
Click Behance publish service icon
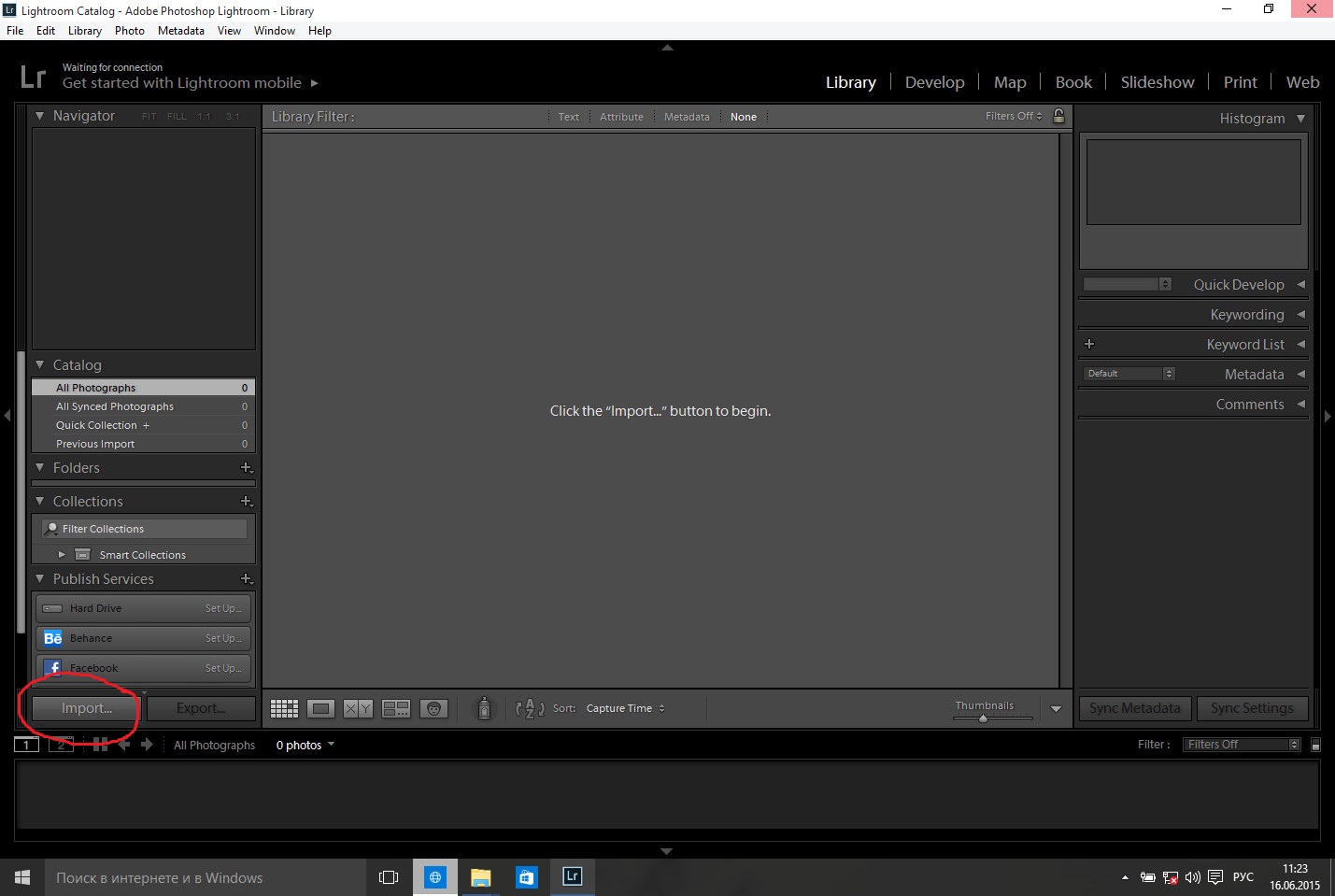(52, 638)
